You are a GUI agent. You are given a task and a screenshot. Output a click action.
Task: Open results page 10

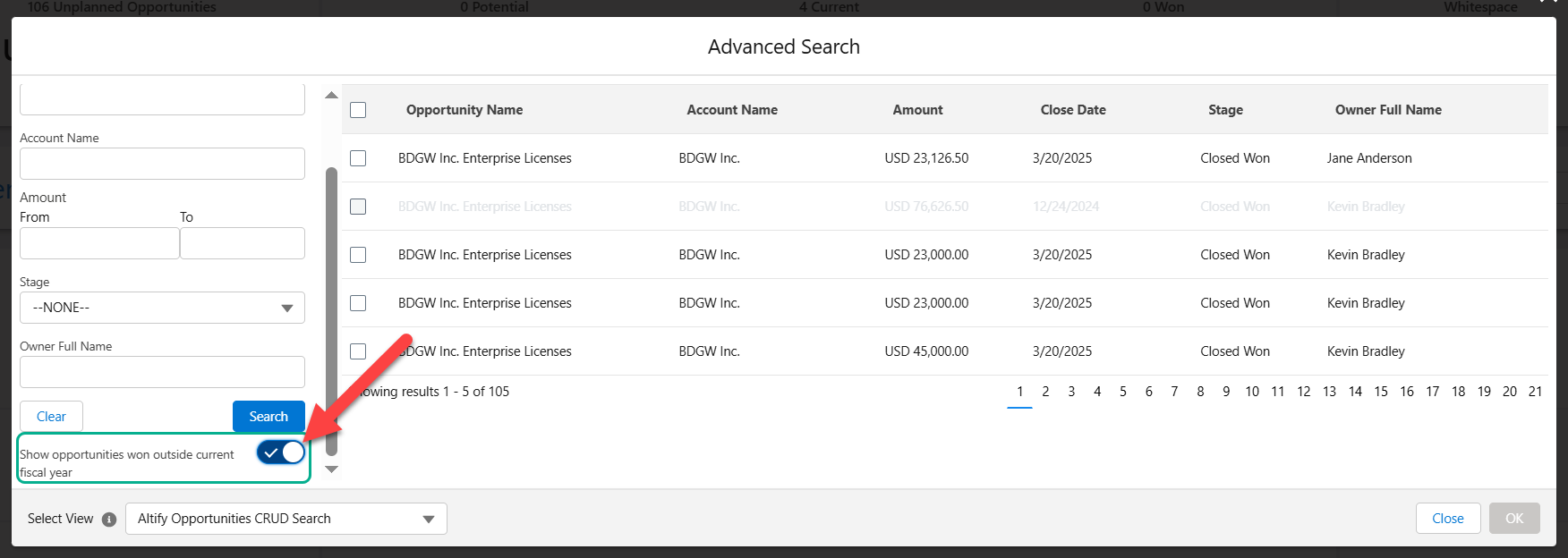click(x=1251, y=392)
